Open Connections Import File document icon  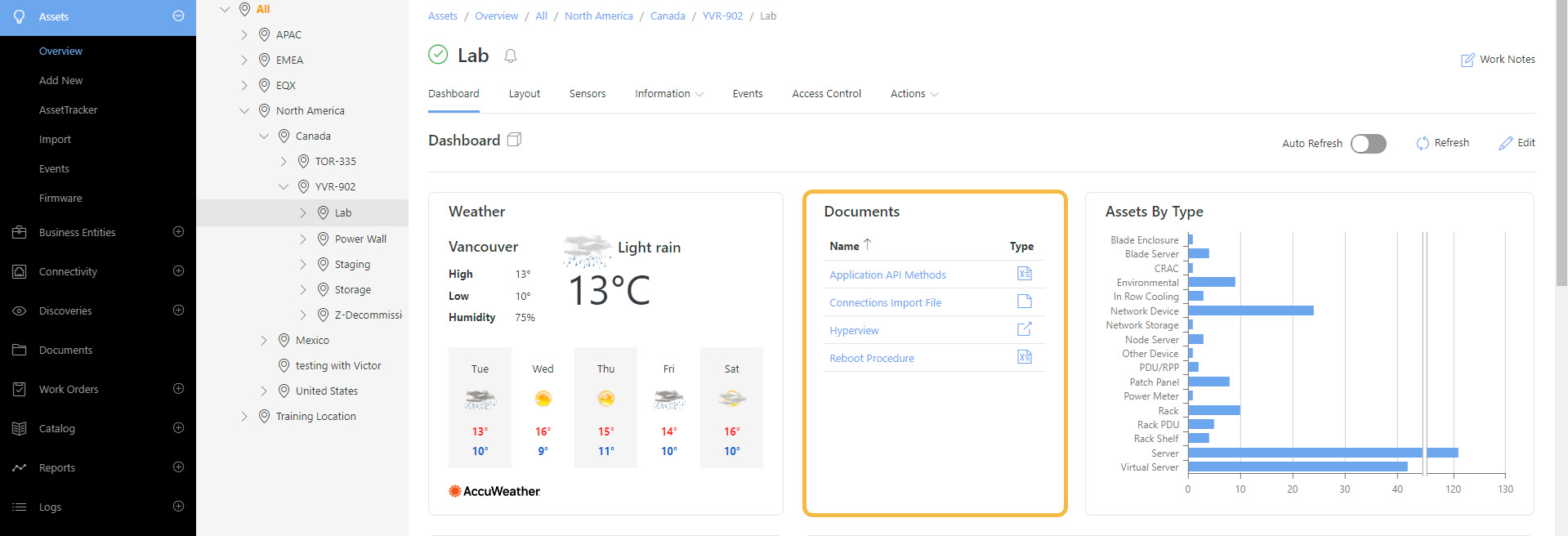pos(1025,301)
